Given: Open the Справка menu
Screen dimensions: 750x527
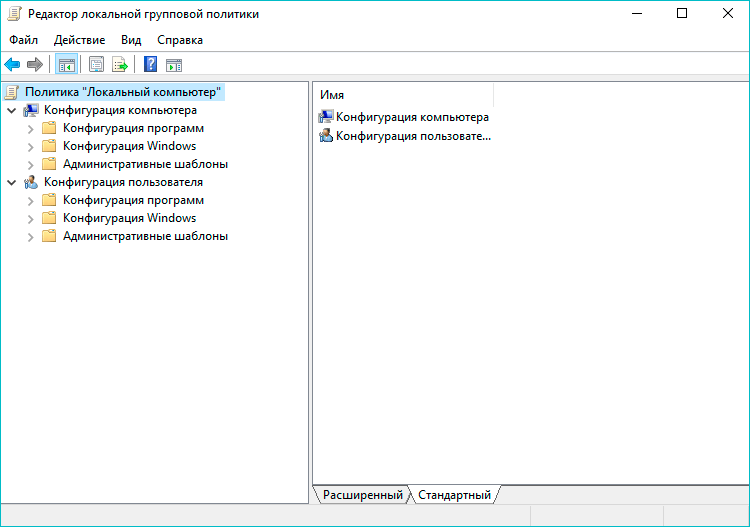Looking at the screenshot, I should coord(180,40).
